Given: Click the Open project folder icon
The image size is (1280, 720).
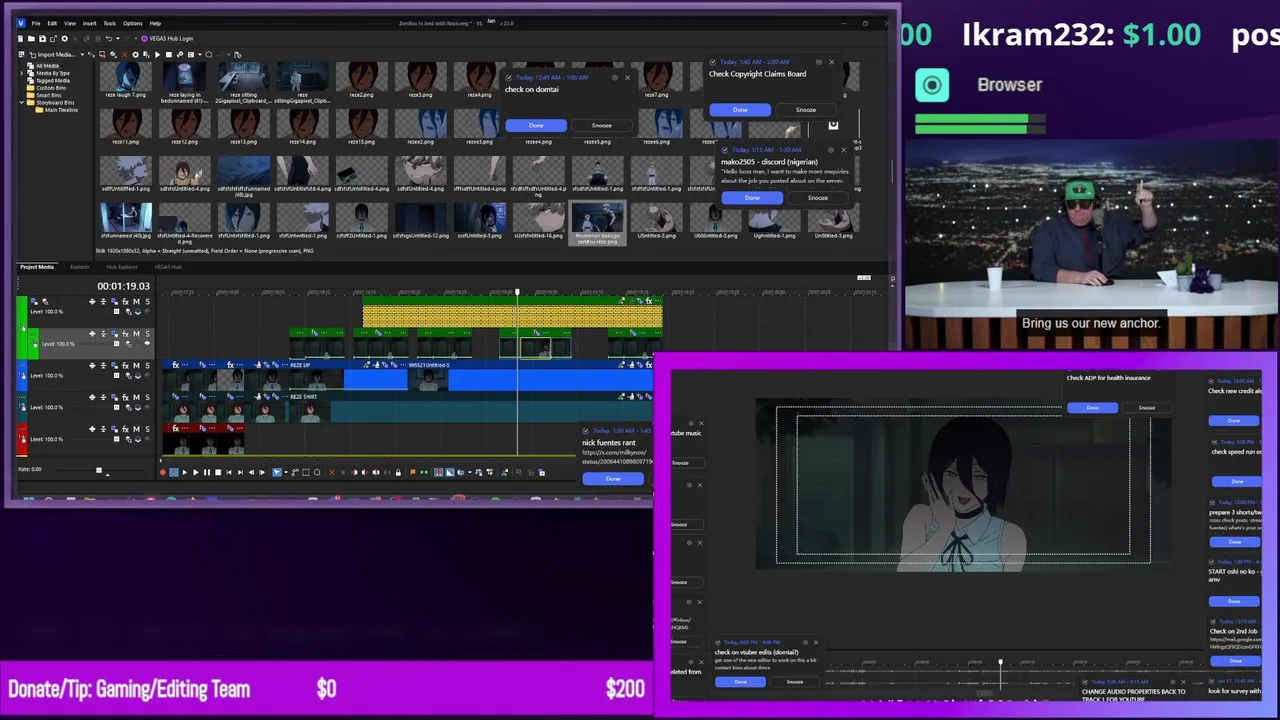Looking at the screenshot, I should coord(31,39).
